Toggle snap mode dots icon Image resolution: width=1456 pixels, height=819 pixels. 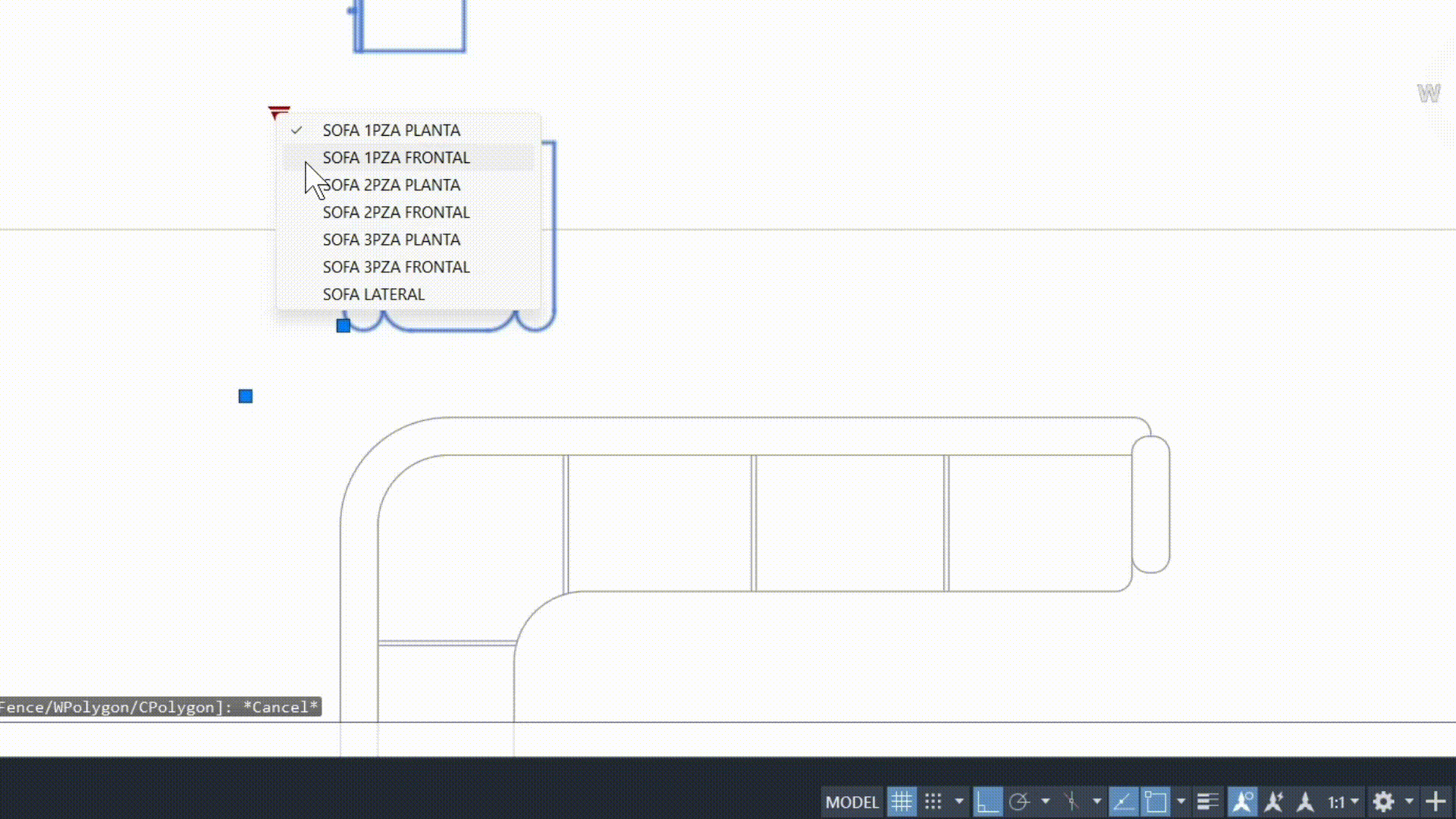coord(934,802)
